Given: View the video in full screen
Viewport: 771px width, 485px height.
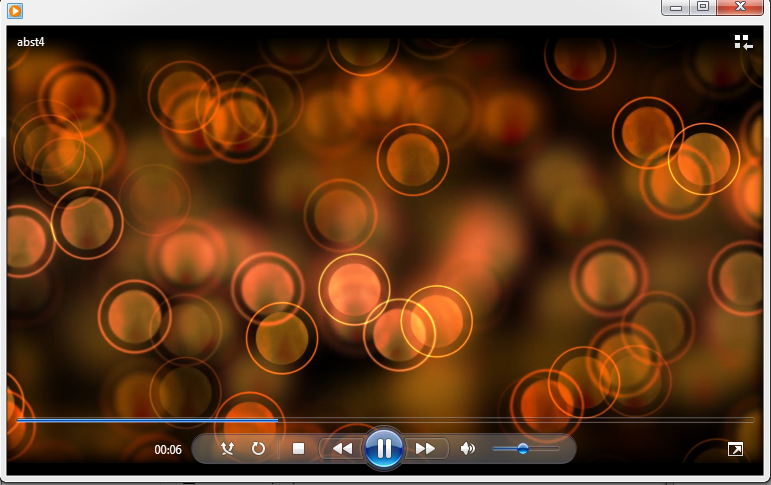Looking at the screenshot, I should (x=735, y=450).
